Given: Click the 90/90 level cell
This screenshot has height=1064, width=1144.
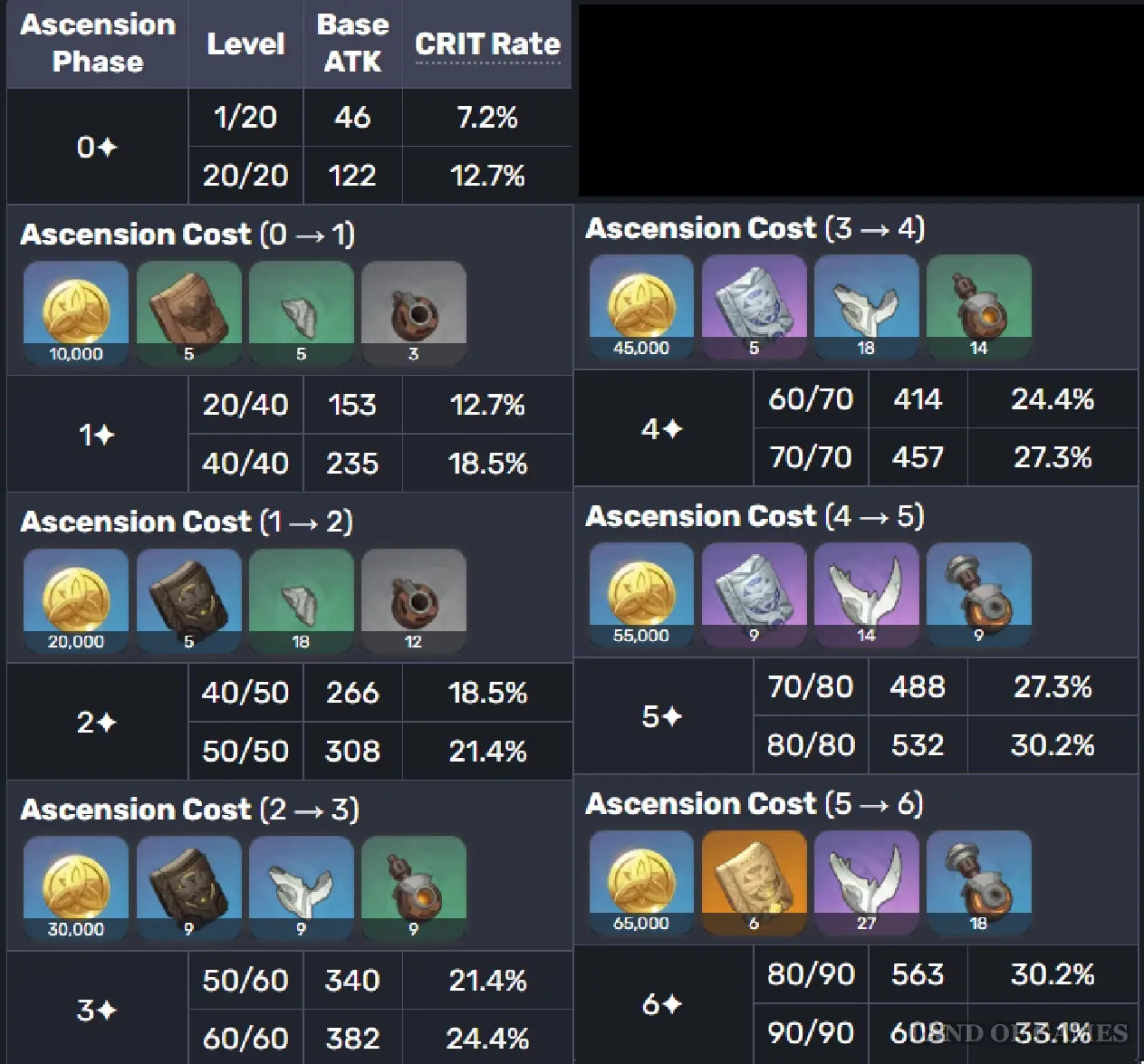Looking at the screenshot, I should tap(811, 1032).
